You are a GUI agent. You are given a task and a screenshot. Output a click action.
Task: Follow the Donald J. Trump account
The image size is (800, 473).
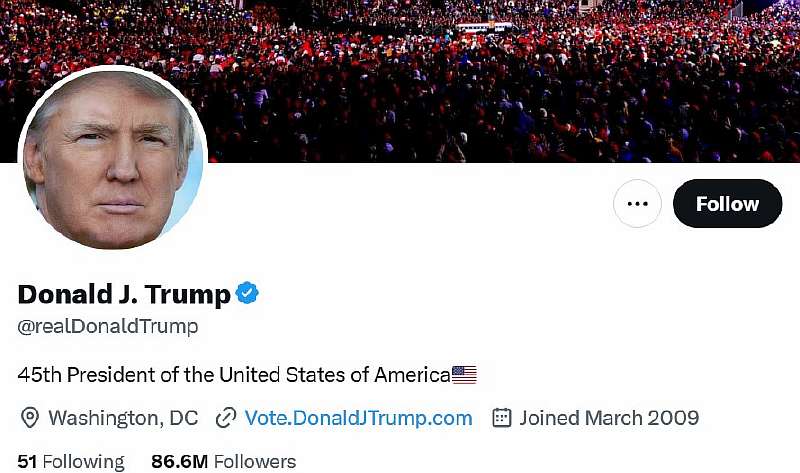(727, 204)
